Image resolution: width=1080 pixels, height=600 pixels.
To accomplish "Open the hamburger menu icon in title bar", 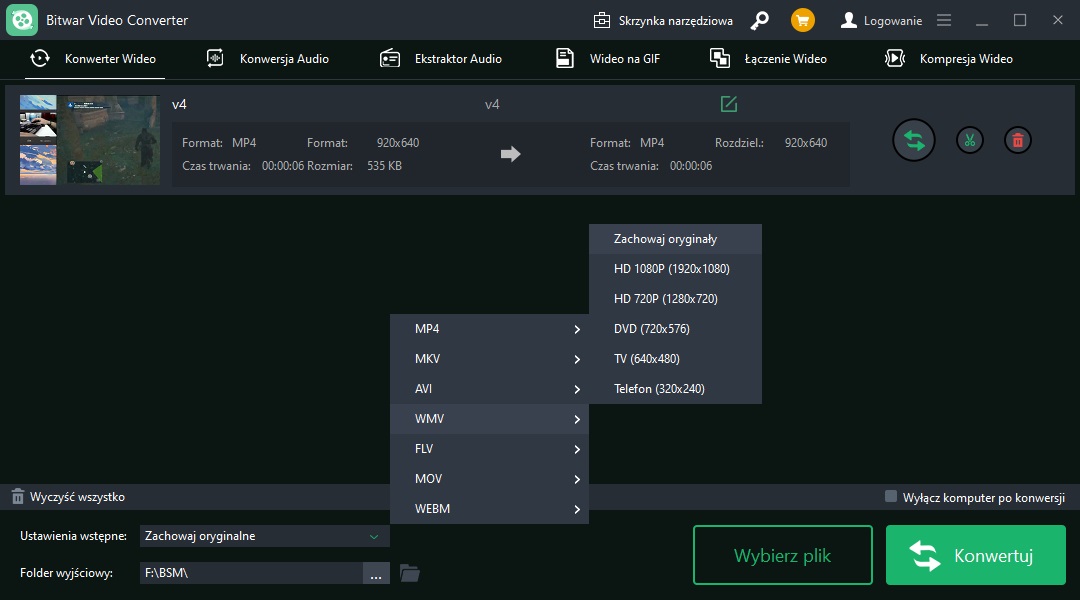I will pyautogui.click(x=944, y=20).
